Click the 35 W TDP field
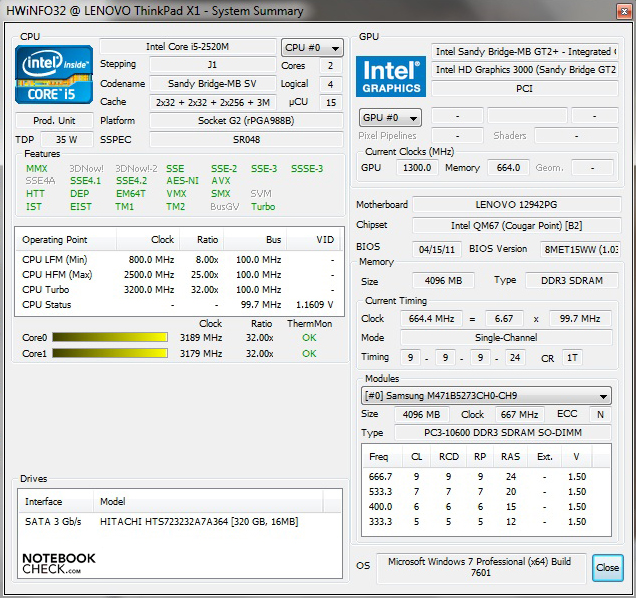Image resolution: width=636 pixels, height=598 pixels. tap(67, 139)
